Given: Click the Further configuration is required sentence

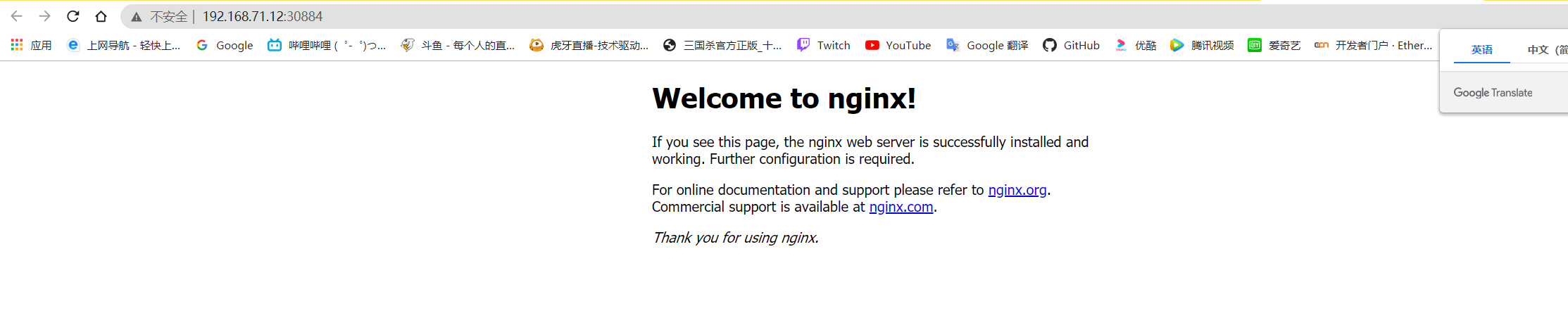Looking at the screenshot, I should pos(812,159).
